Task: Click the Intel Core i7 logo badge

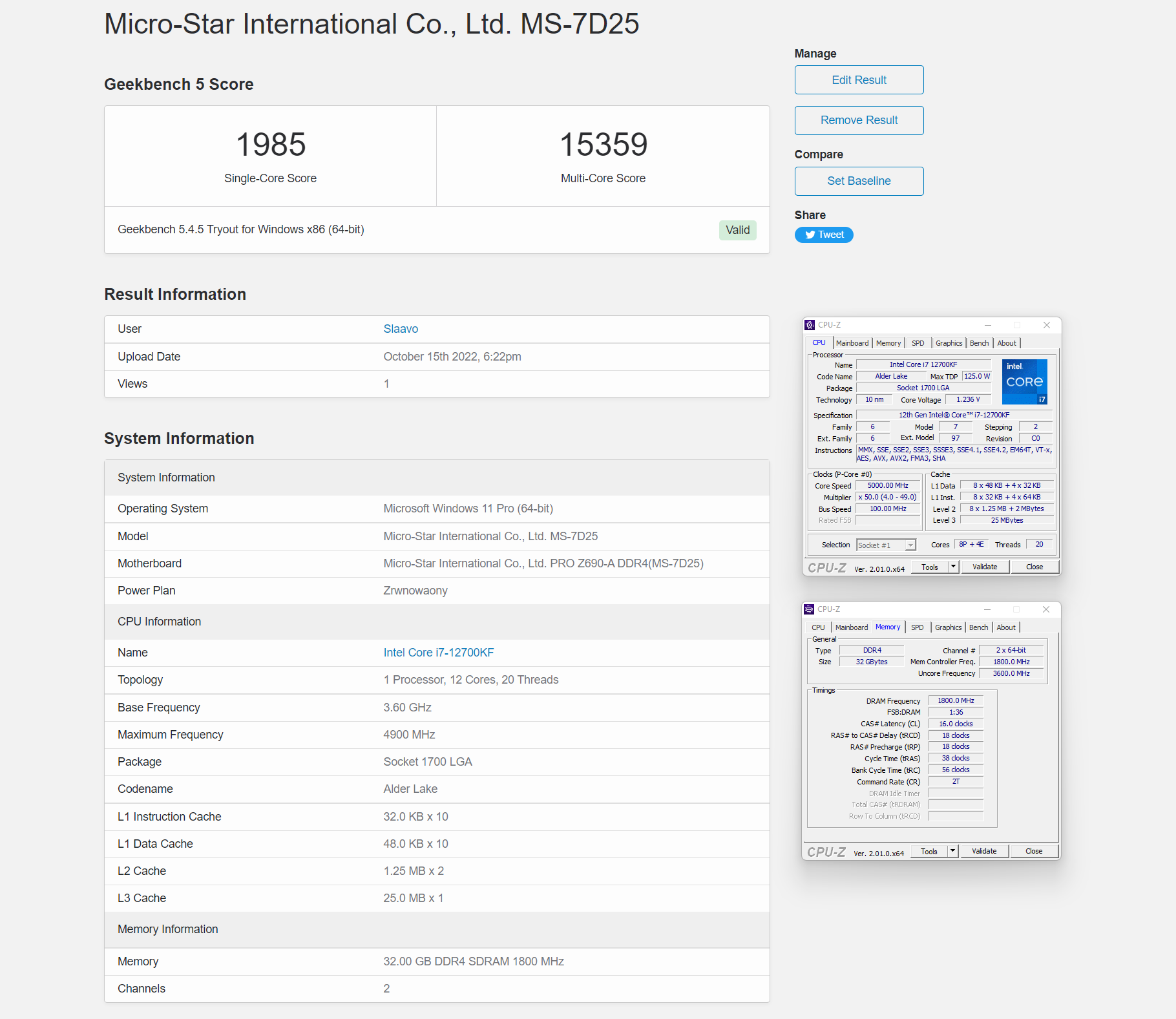Action: 1024,382
